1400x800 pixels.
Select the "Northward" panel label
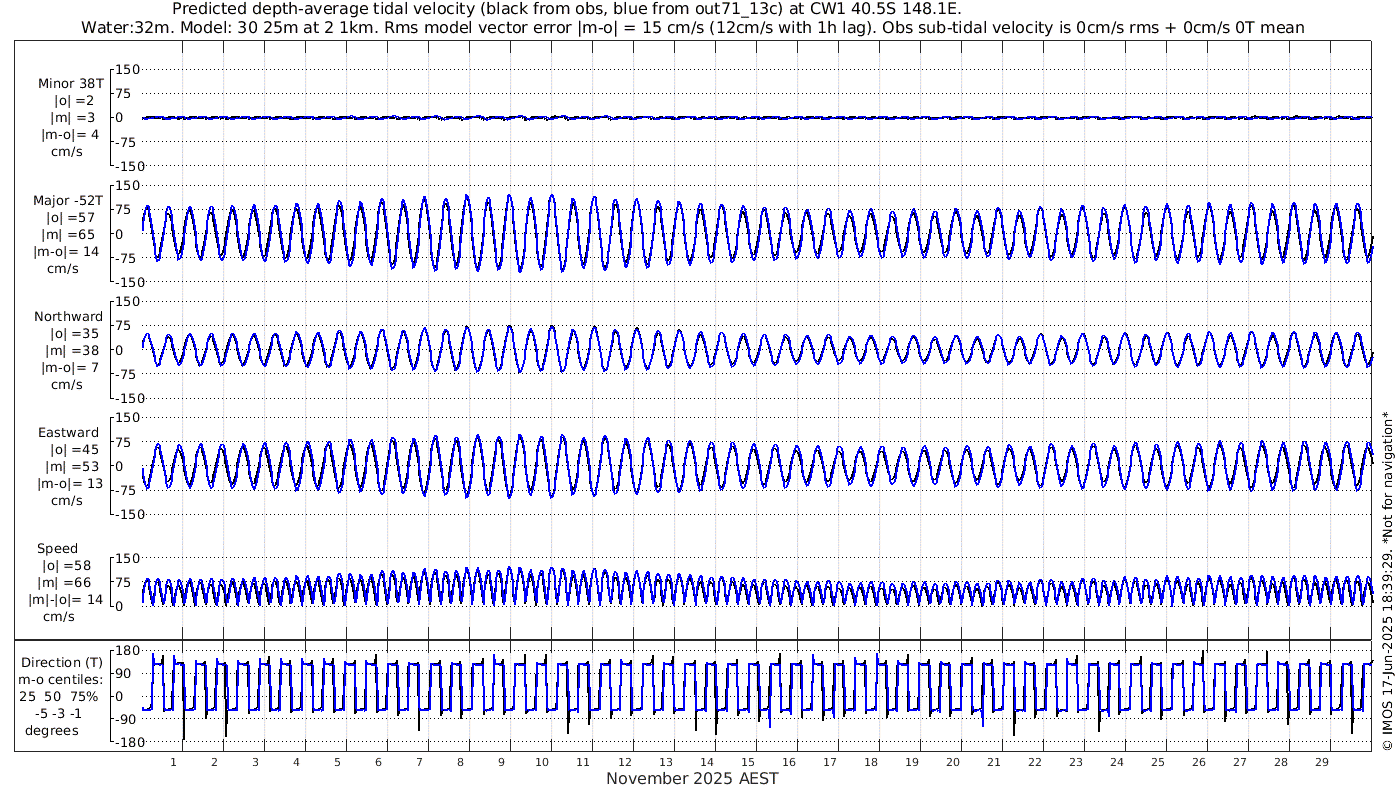coord(68,317)
